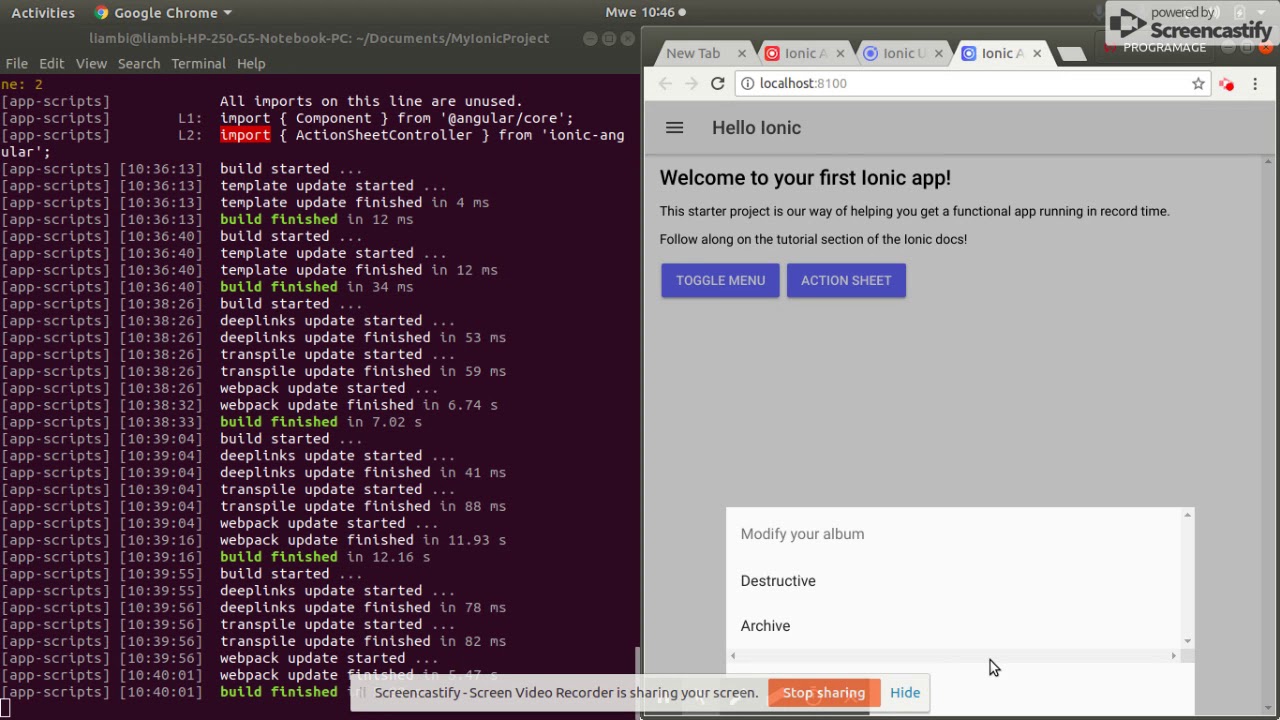Click the TOGGLE MENU button
The width and height of the screenshot is (1280, 720).
(x=720, y=280)
